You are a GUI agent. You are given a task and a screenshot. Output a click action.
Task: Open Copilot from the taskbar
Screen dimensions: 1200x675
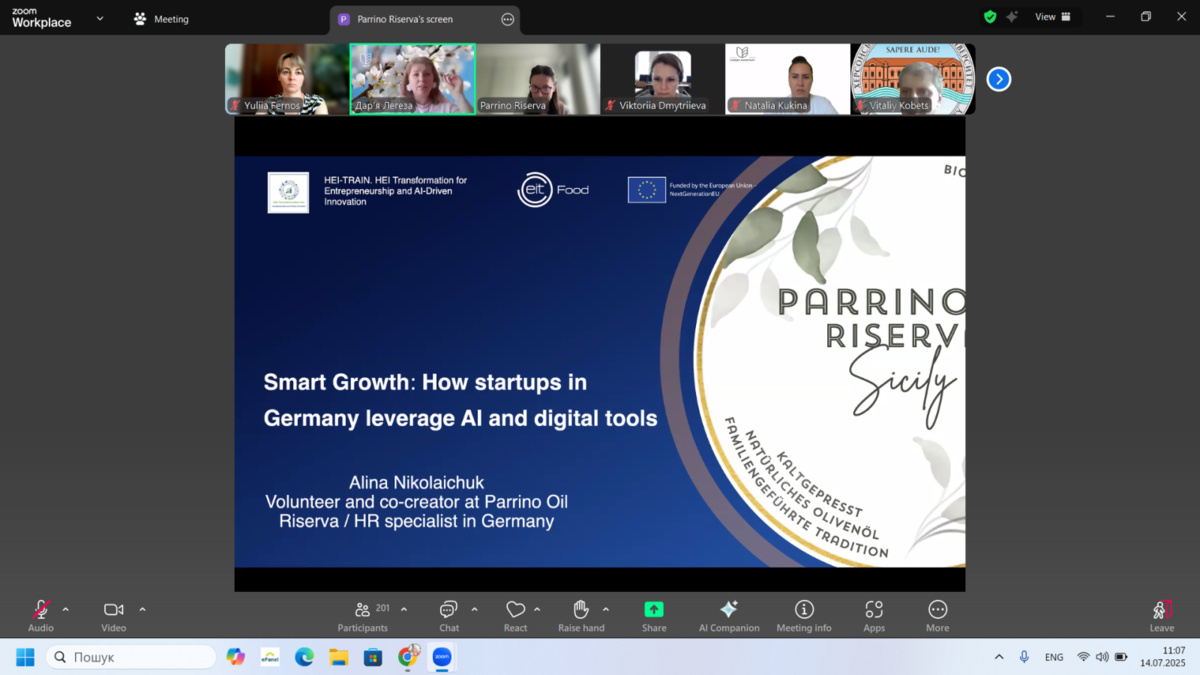click(x=236, y=657)
